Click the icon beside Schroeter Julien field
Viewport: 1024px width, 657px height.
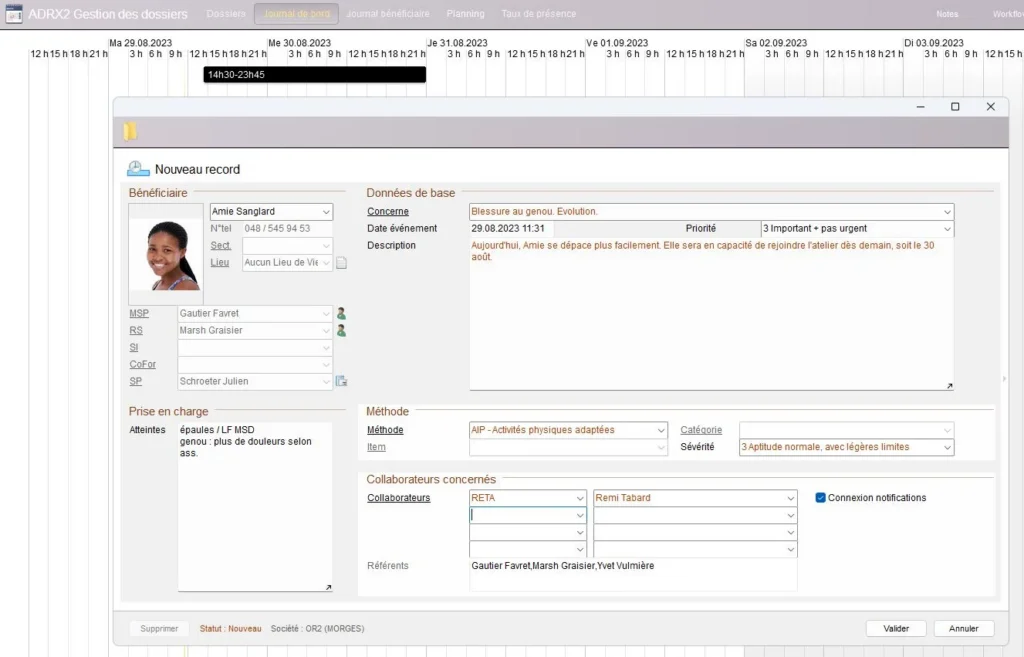click(x=341, y=381)
